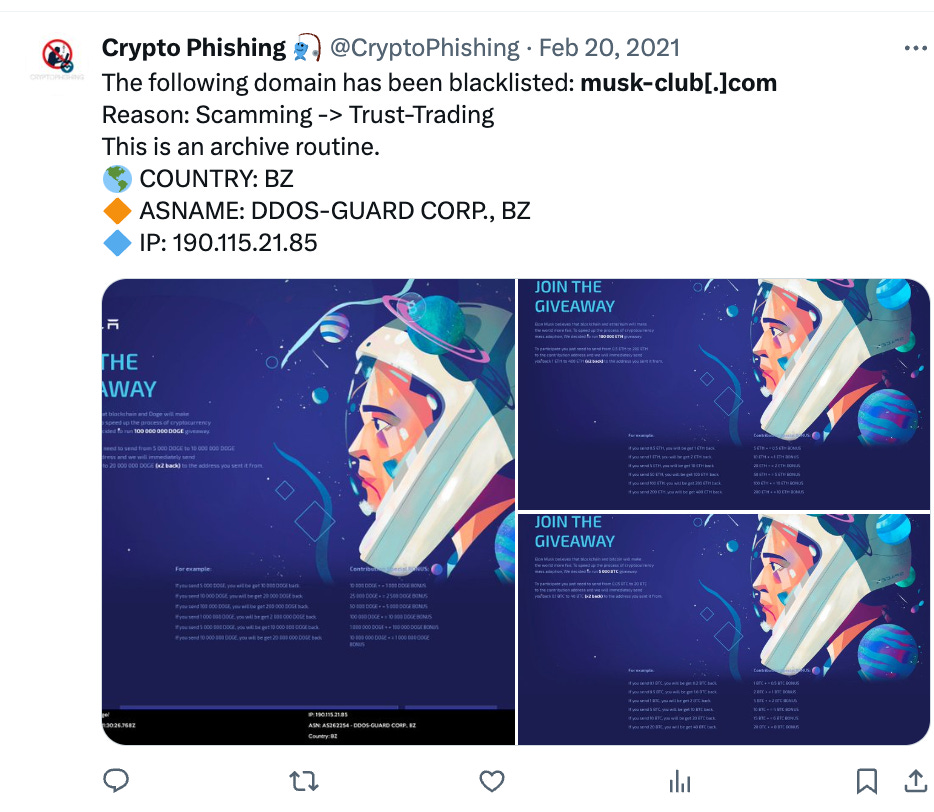The width and height of the screenshot is (934, 812).
Task: Bookmark this tweet
Action: tap(867, 781)
